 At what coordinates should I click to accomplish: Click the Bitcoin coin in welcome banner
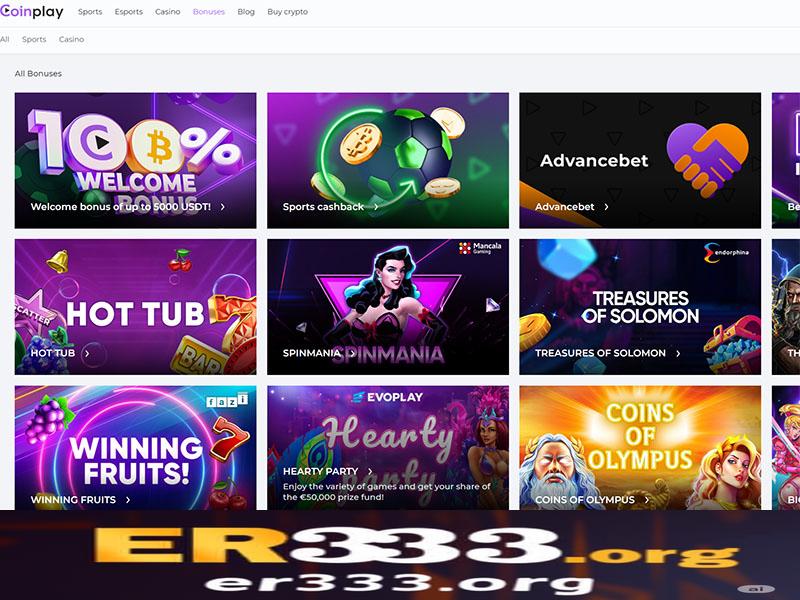158,146
